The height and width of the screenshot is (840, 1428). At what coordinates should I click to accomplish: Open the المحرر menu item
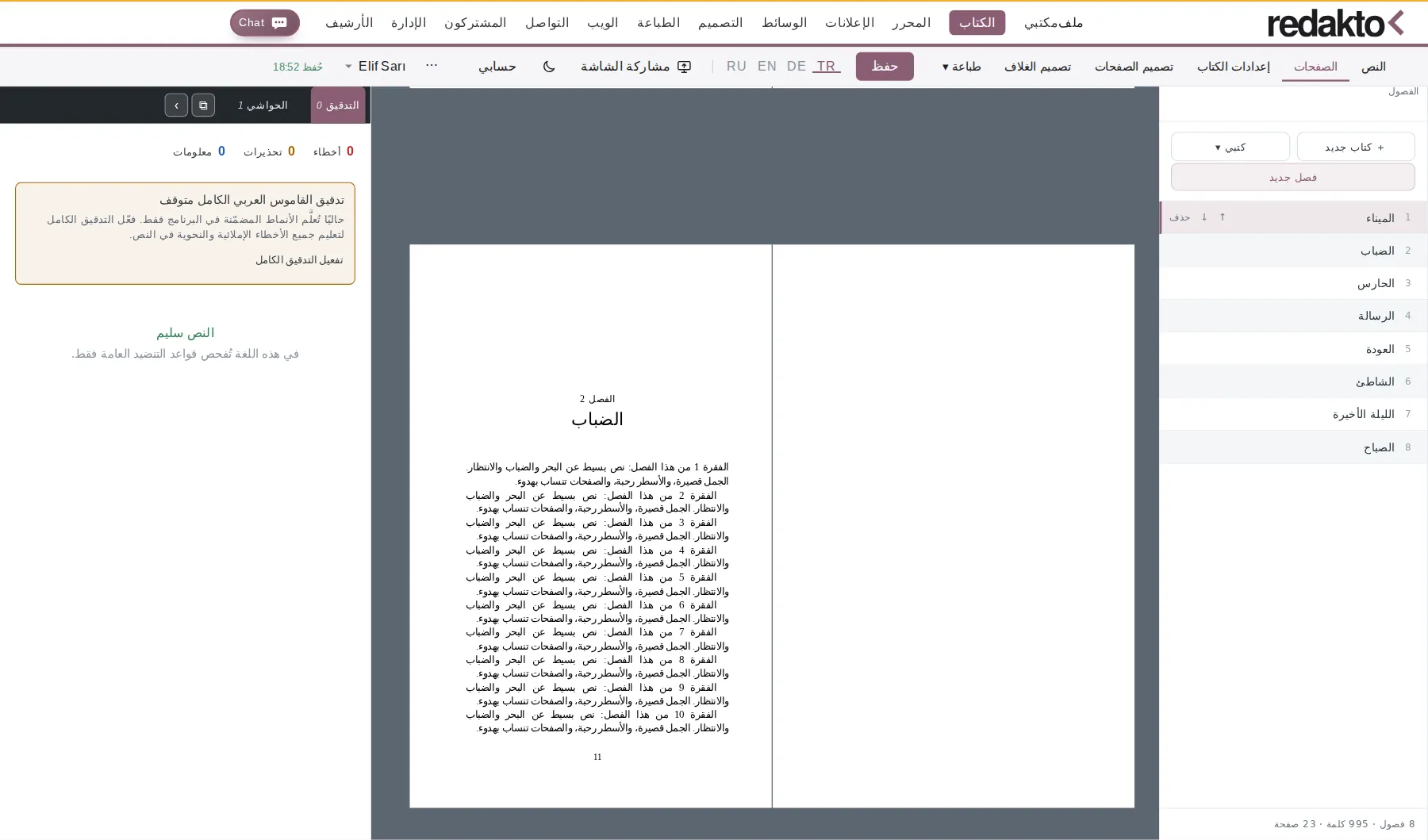coord(911,23)
